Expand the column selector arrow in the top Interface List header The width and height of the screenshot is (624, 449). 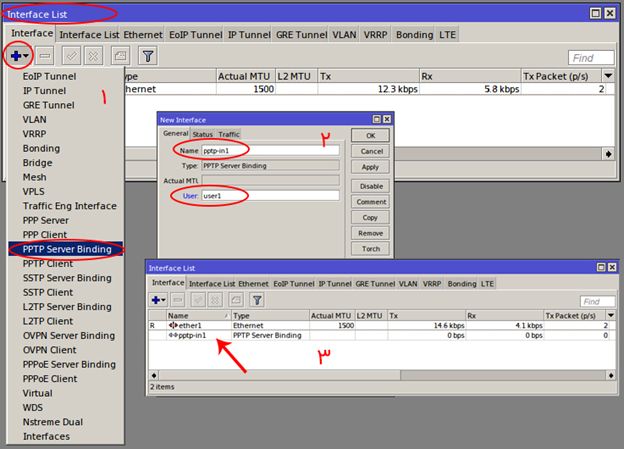click(607, 76)
